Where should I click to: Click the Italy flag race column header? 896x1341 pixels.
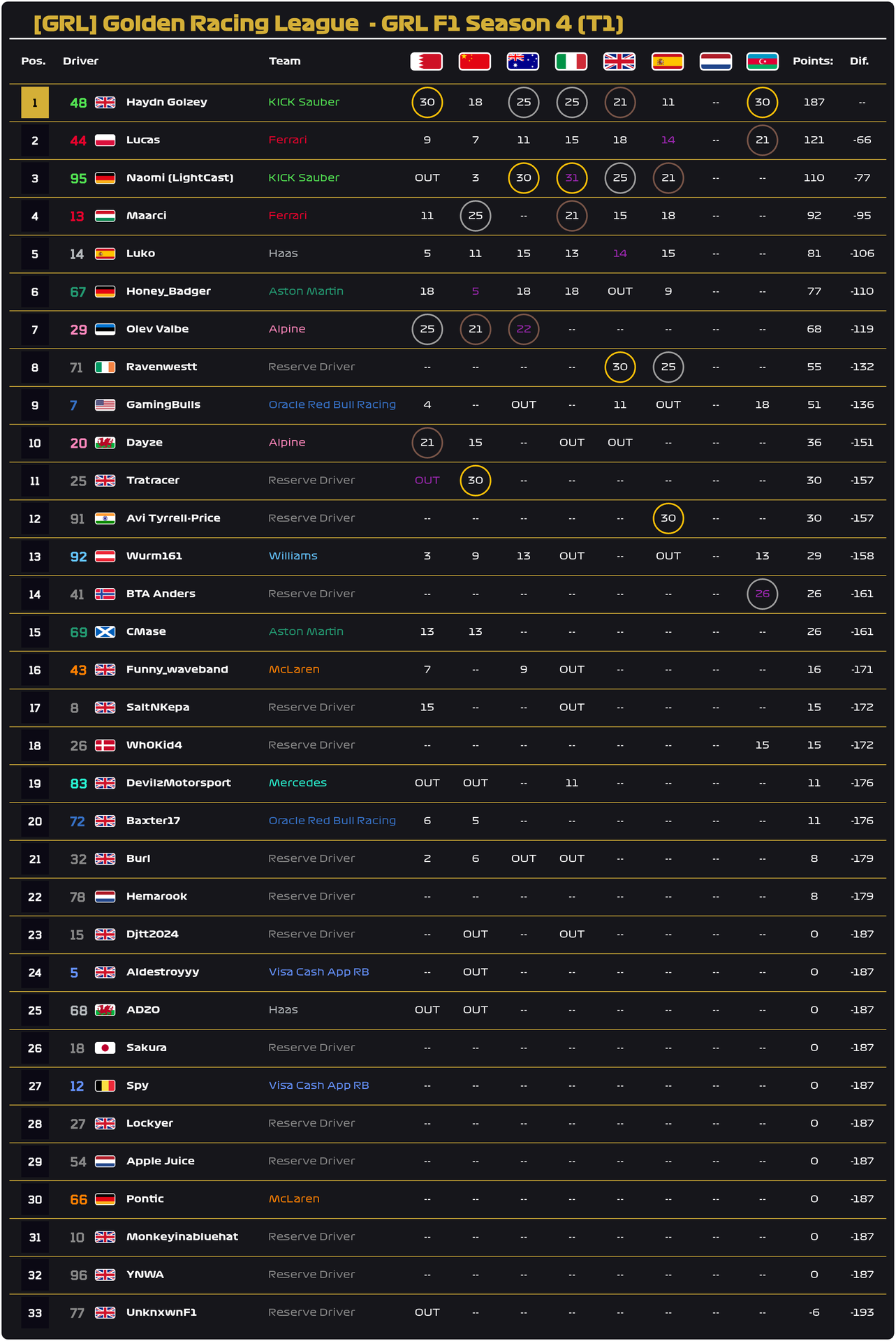point(571,61)
